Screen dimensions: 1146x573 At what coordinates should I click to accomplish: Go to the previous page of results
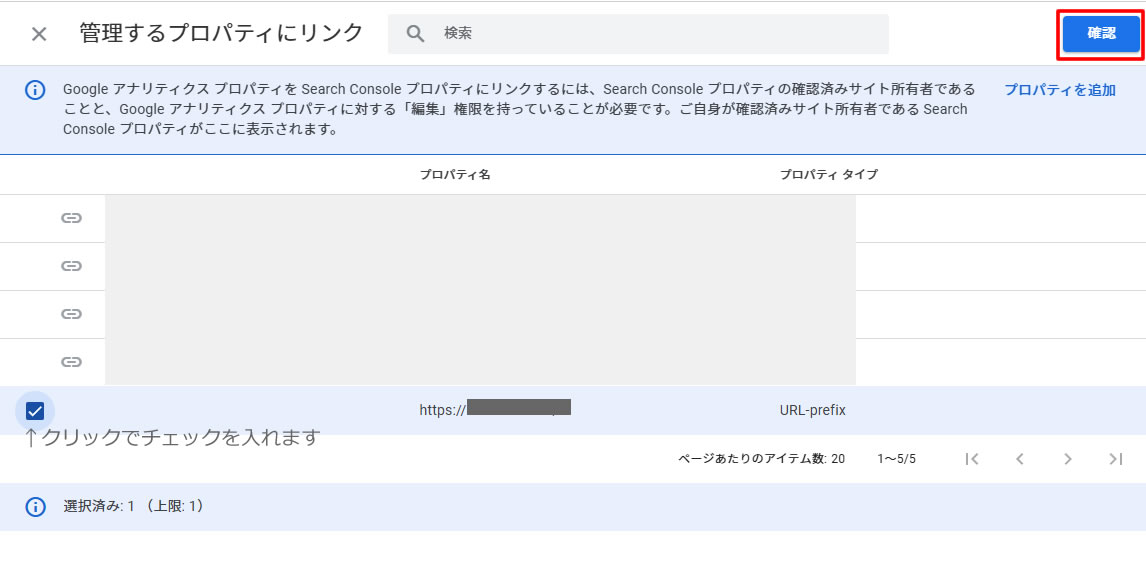[1020, 459]
